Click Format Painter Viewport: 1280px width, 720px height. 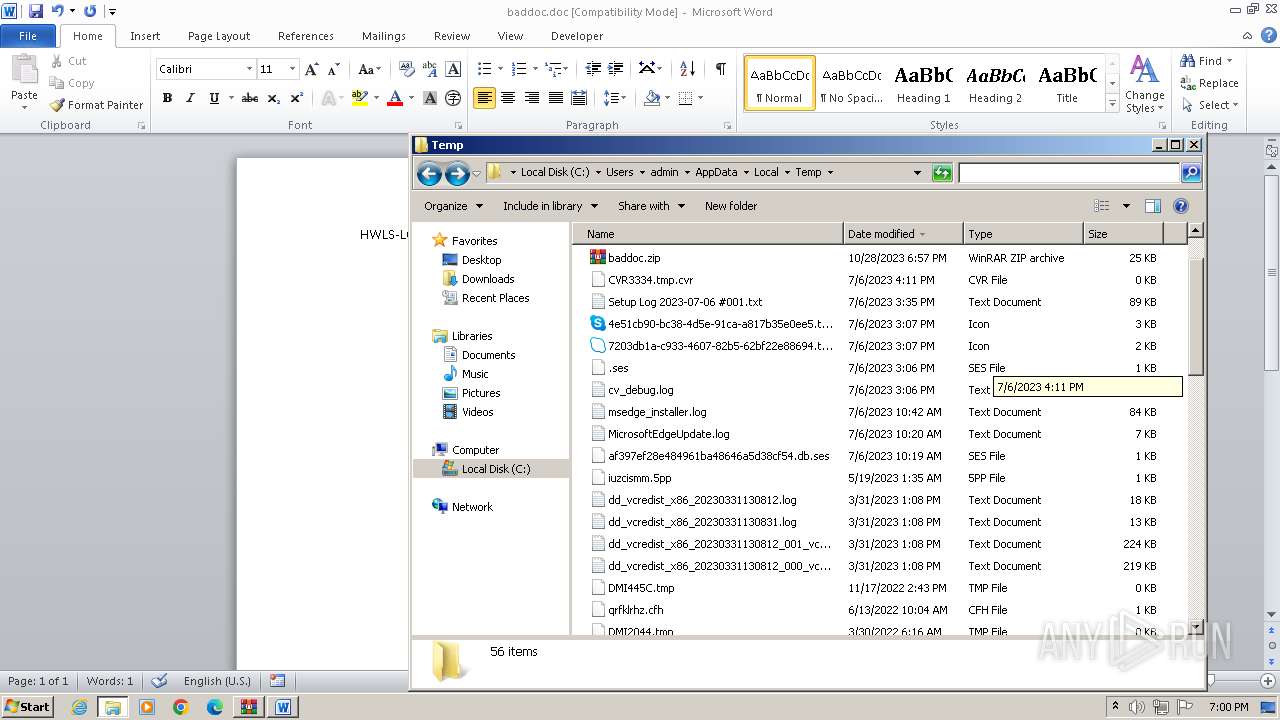tap(97, 105)
